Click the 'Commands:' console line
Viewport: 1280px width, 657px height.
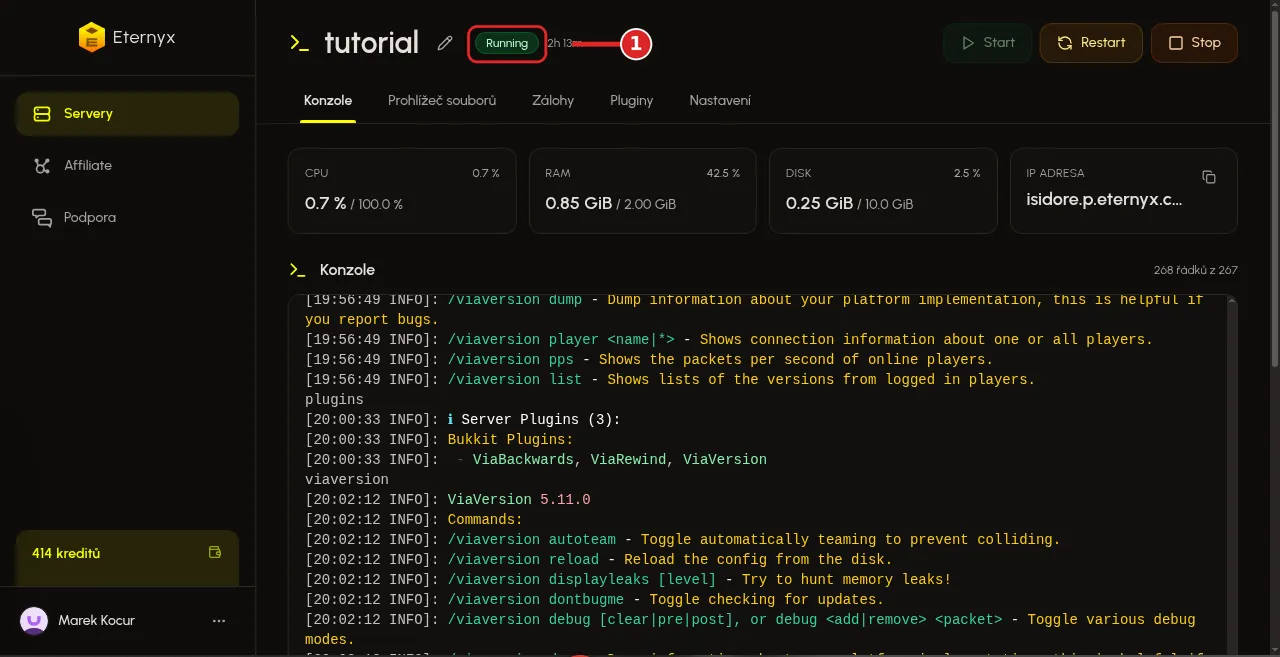click(x=414, y=520)
